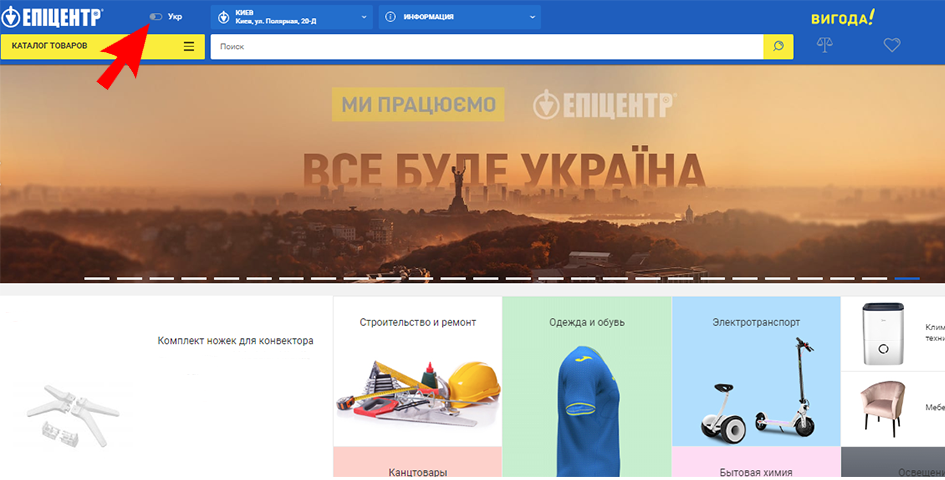Click into the Поиск search field

pyautogui.click(x=485, y=46)
